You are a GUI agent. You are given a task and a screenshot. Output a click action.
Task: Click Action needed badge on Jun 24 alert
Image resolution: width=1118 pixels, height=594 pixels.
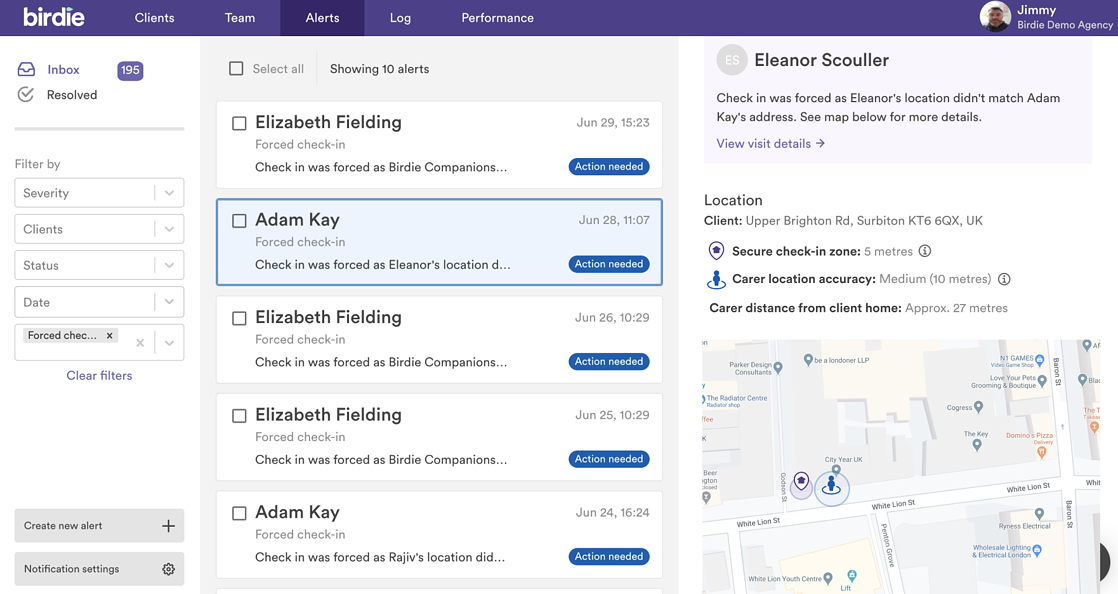tap(609, 556)
